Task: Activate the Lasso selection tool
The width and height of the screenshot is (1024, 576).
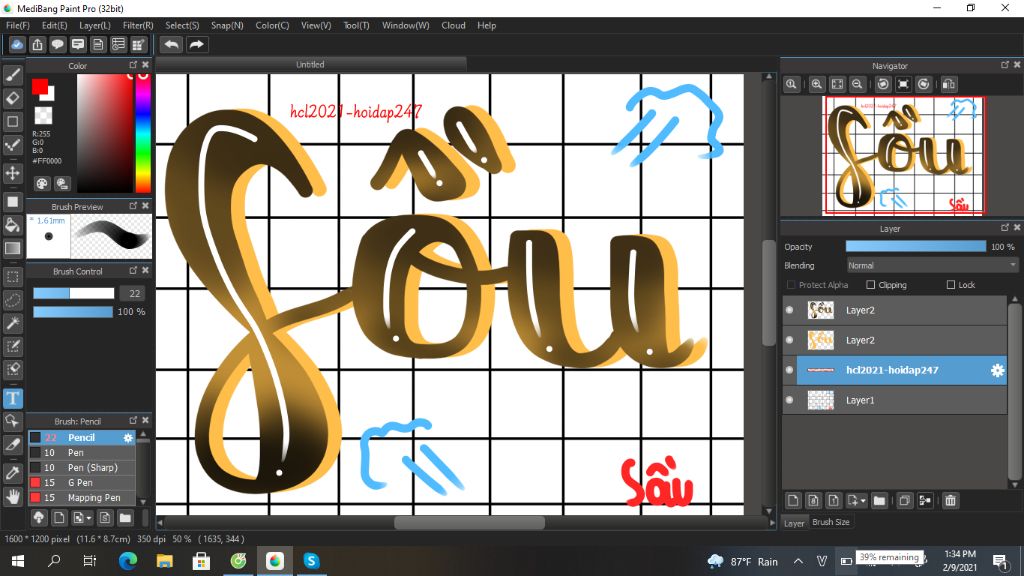Action: coord(12,300)
